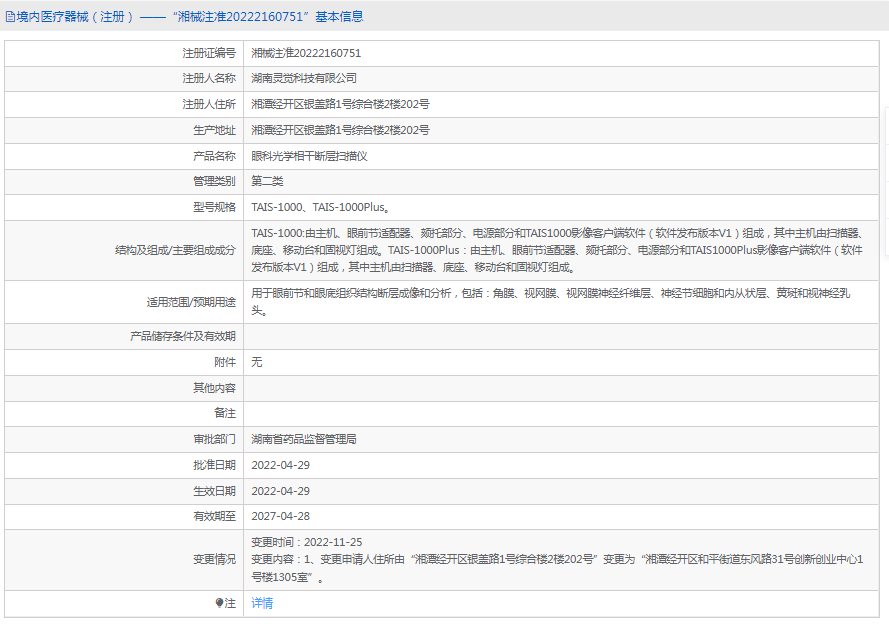Screen dimensions: 889x626
Task: Click registration number 湘械注准20222160751 in table
Action: (306, 53)
